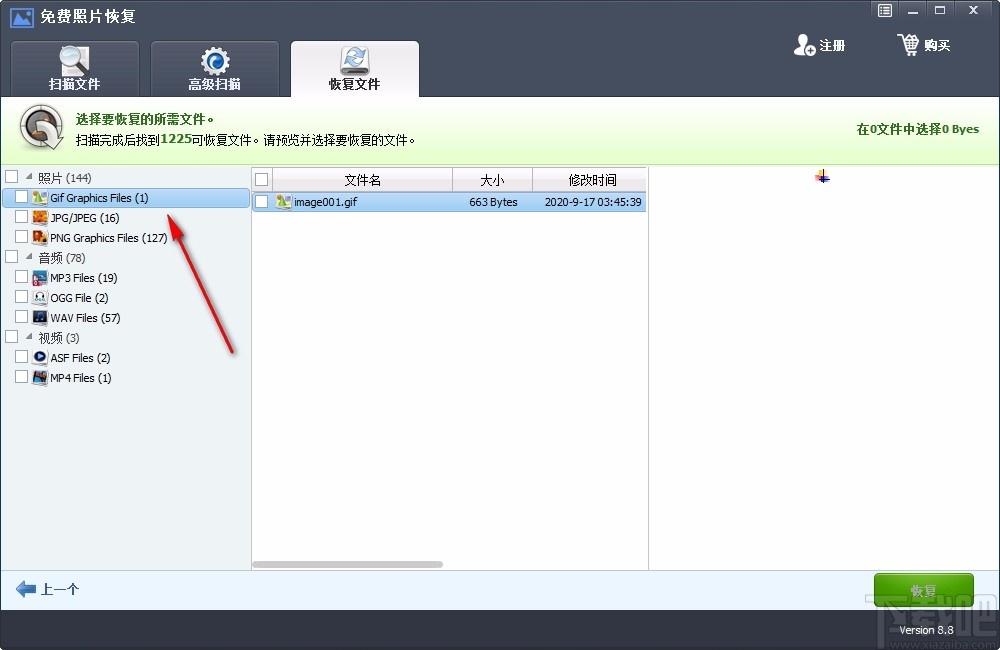Go back with 上一个 previous button

tap(47, 589)
